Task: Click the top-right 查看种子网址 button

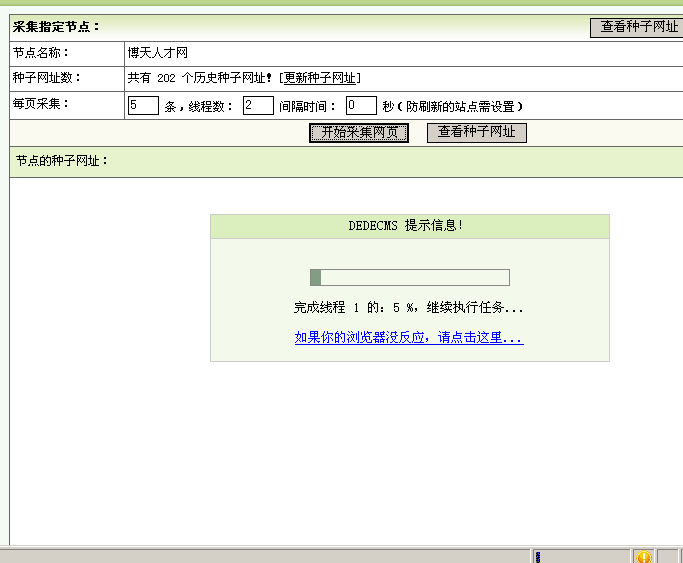Action: pyautogui.click(x=639, y=27)
